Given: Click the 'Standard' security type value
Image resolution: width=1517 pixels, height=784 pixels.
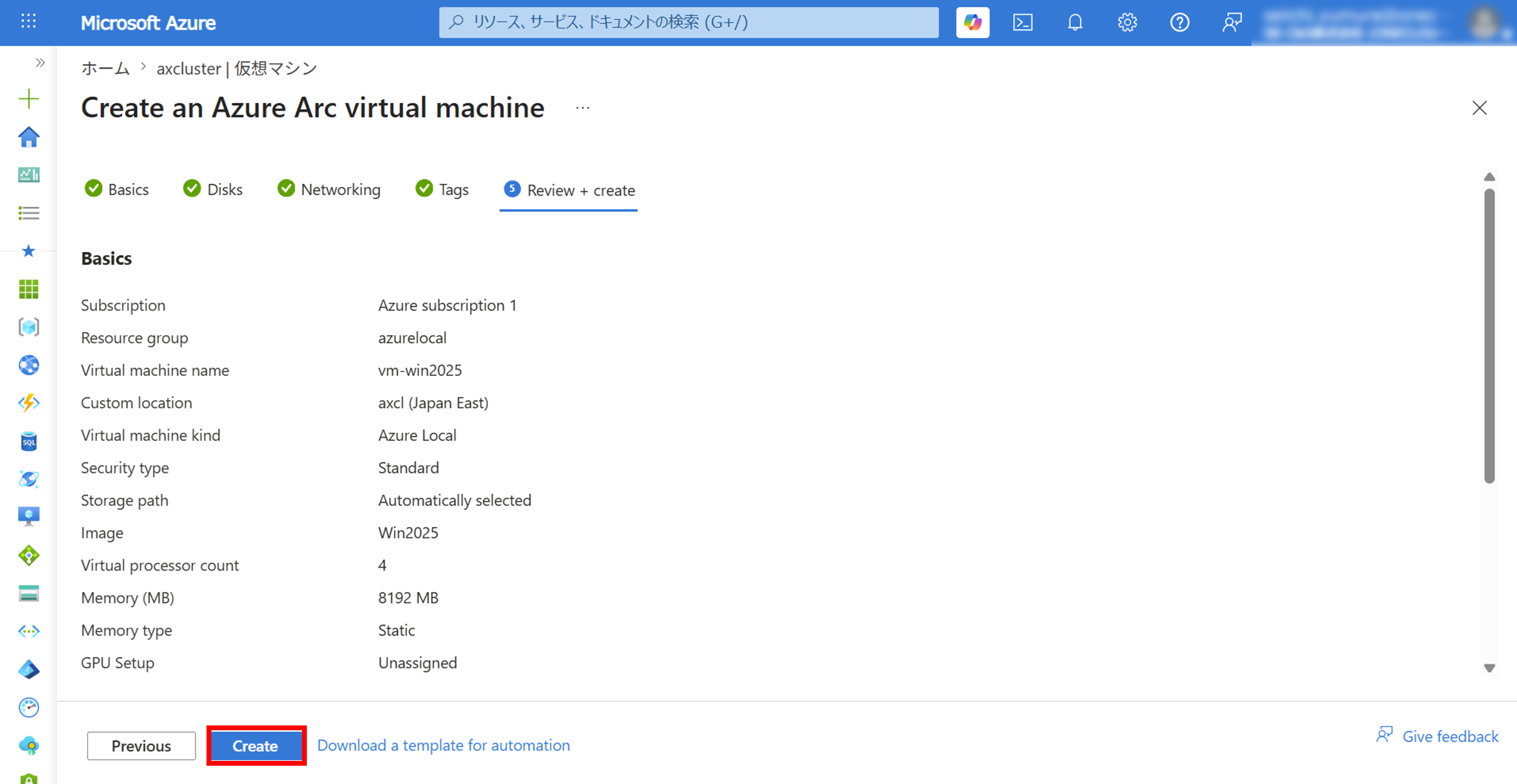Looking at the screenshot, I should point(408,467).
